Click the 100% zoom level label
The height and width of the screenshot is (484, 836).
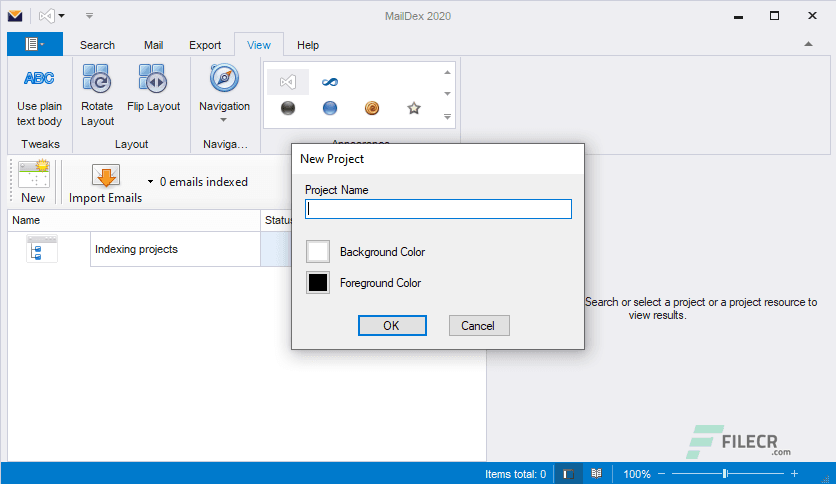(x=637, y=474)
